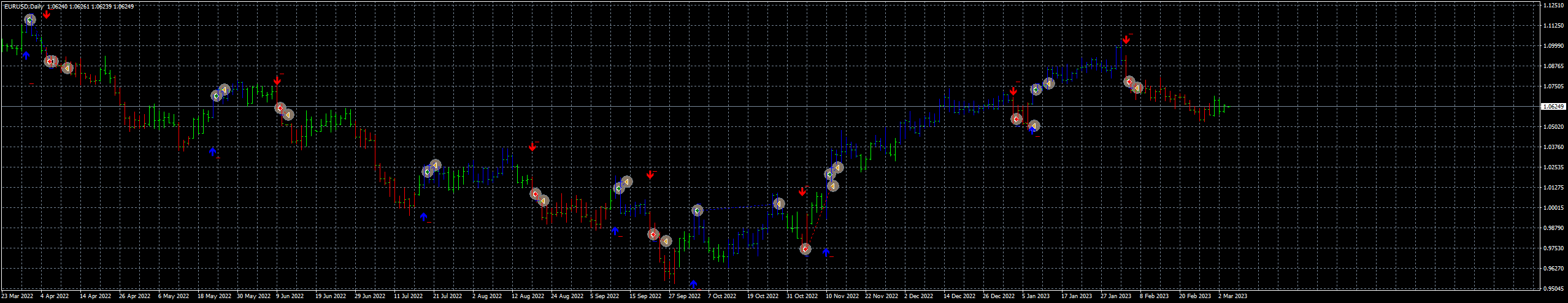Click the red down arrow above 12 Aug 2022
Screen dimensions: 1568x303
click(x=532, y=147)
